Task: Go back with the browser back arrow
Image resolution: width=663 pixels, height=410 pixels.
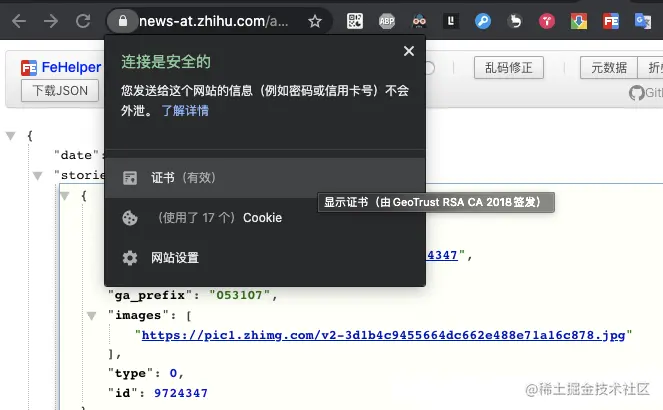Action: [x=19, y=21]
